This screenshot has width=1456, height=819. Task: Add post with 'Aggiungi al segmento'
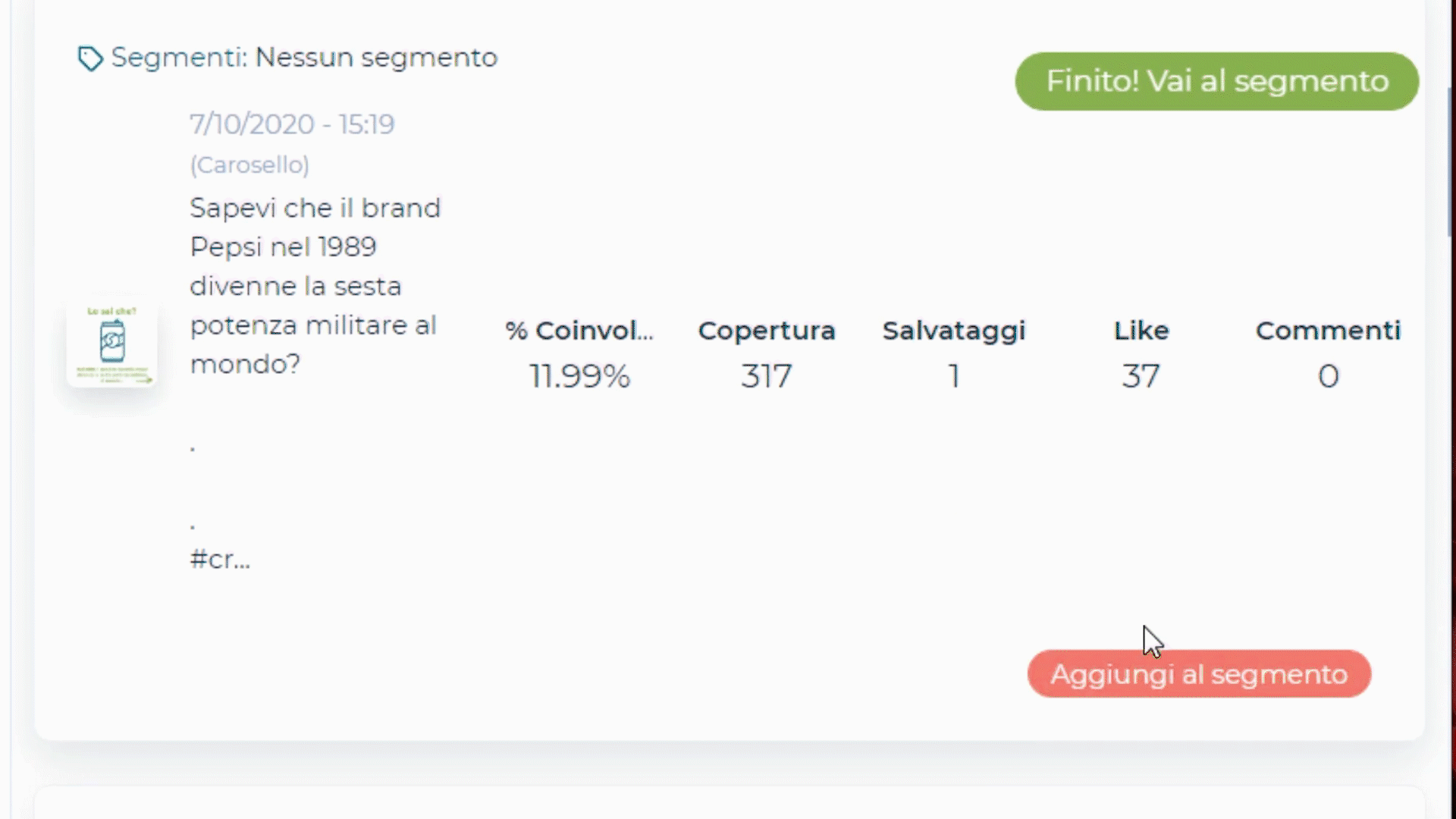point(1199,674)
